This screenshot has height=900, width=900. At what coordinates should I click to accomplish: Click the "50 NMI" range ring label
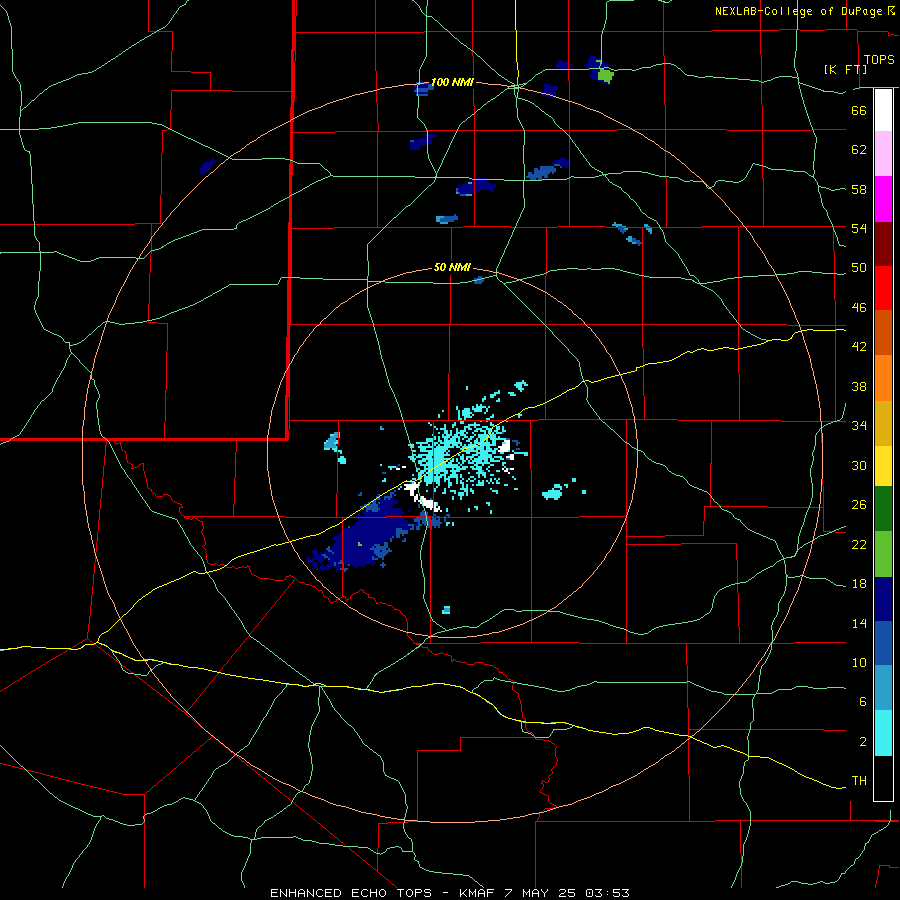click(x=452, y=267)
